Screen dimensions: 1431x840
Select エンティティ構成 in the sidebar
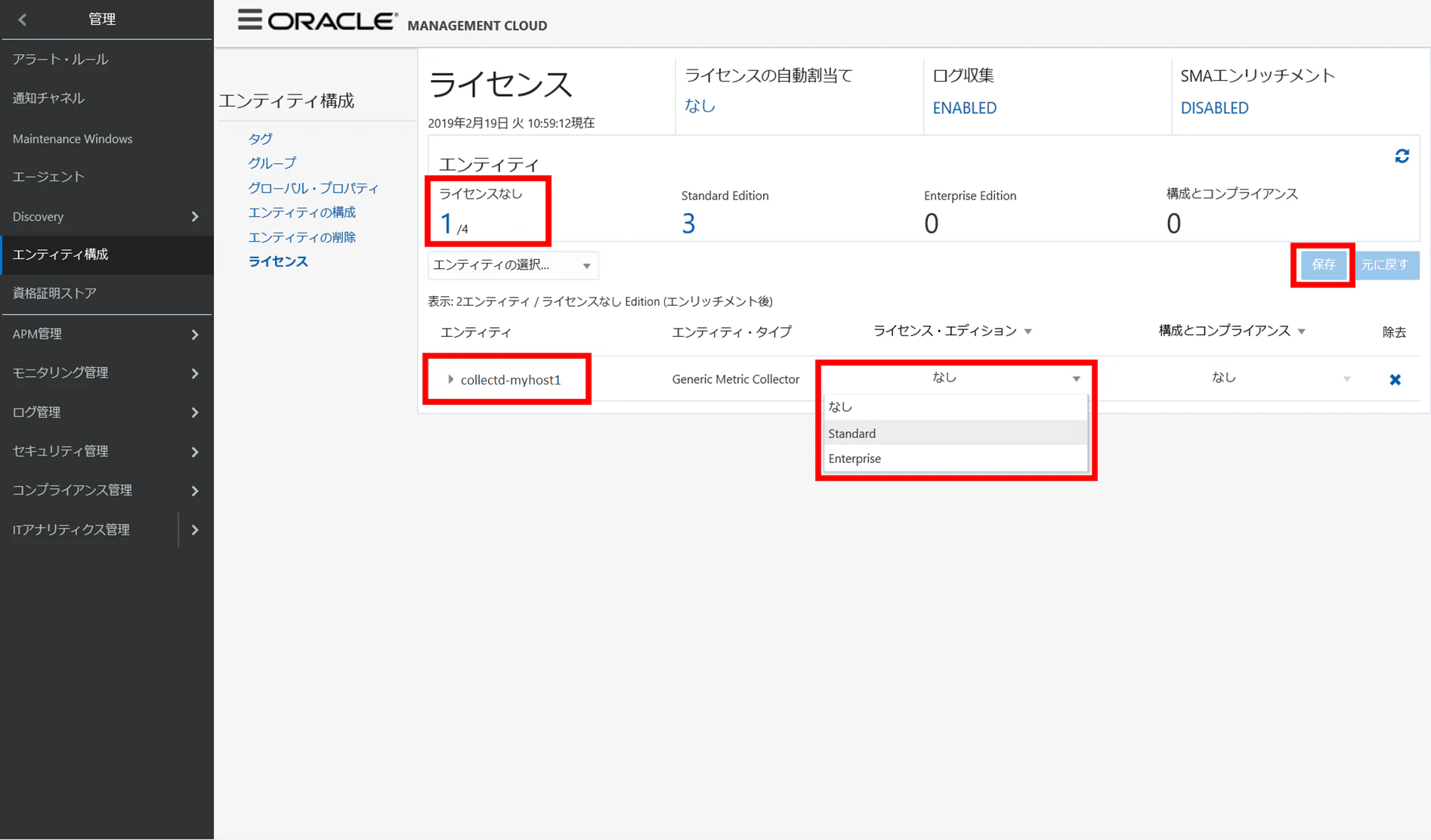(x=107, y=255)
